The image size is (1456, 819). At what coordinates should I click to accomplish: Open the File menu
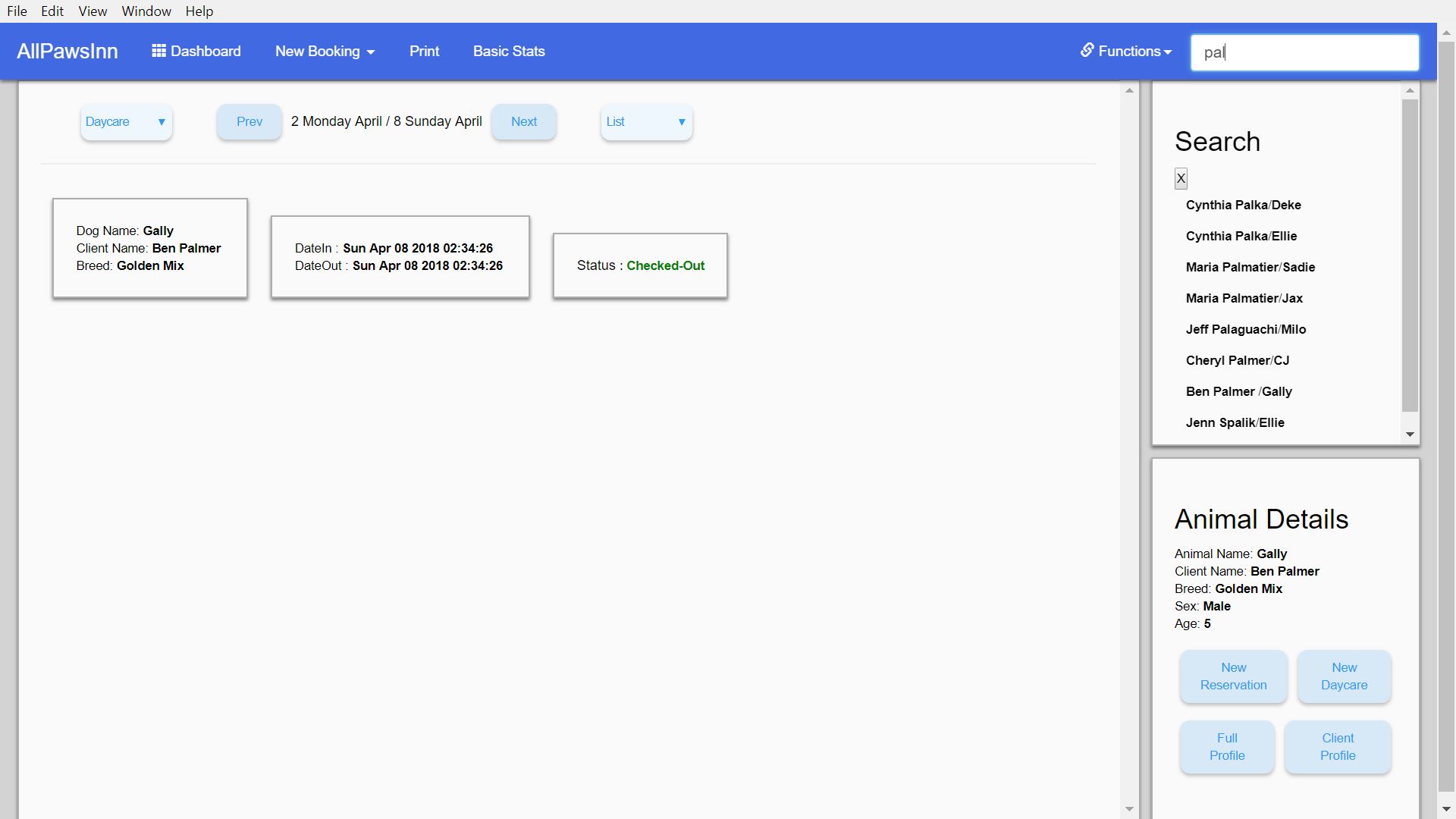17,11
